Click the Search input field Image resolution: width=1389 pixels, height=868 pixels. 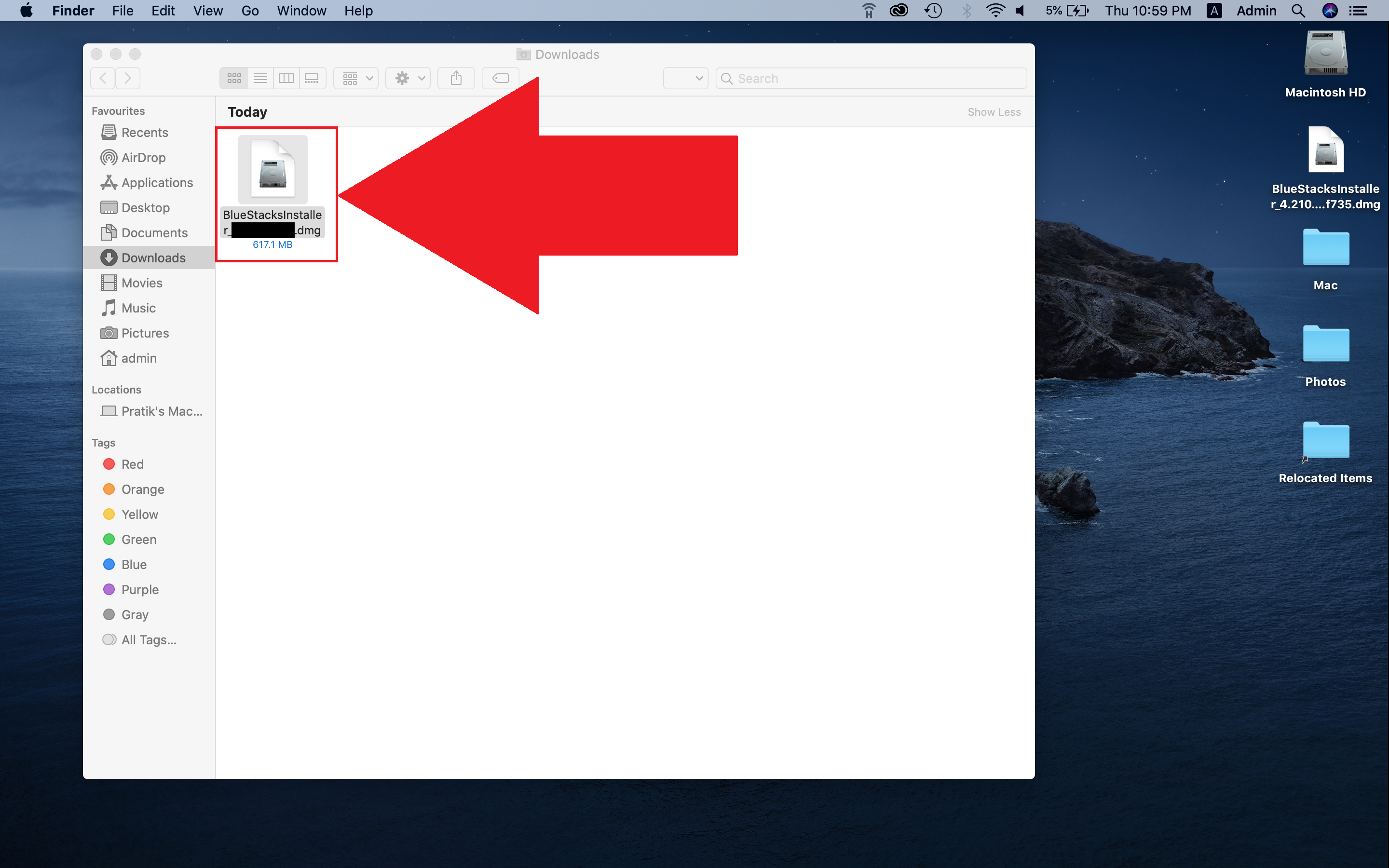click(x=867, y=77)
